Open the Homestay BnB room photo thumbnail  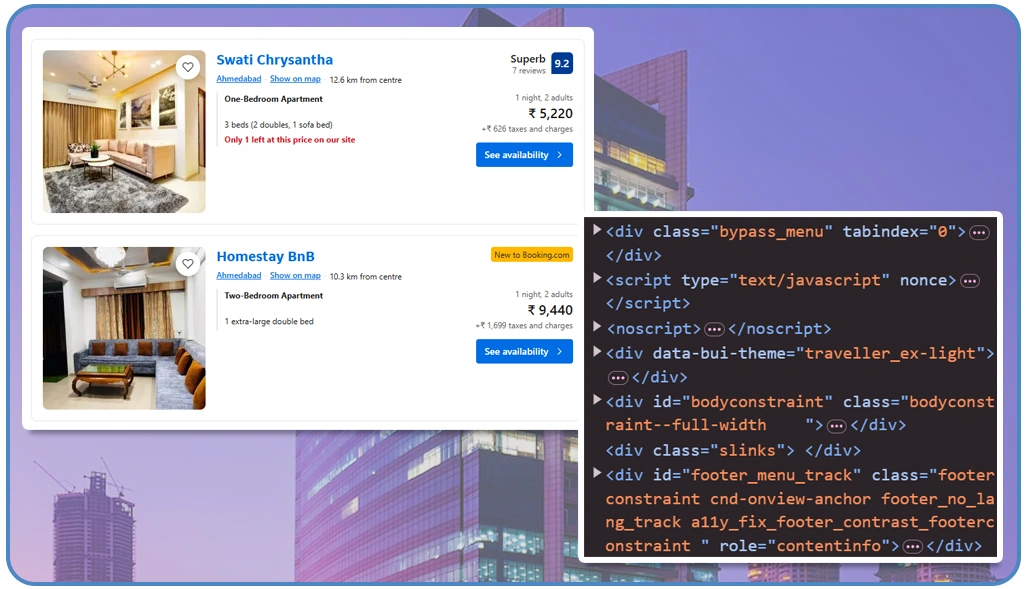point(123,328)
